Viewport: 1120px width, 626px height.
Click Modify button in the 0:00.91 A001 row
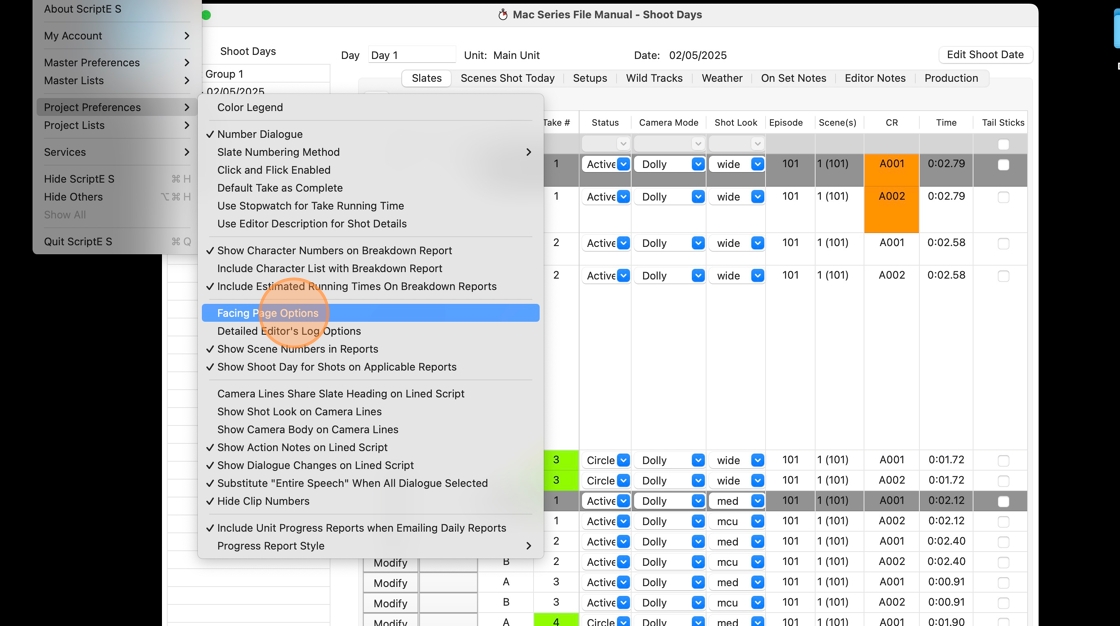(390, 583)
